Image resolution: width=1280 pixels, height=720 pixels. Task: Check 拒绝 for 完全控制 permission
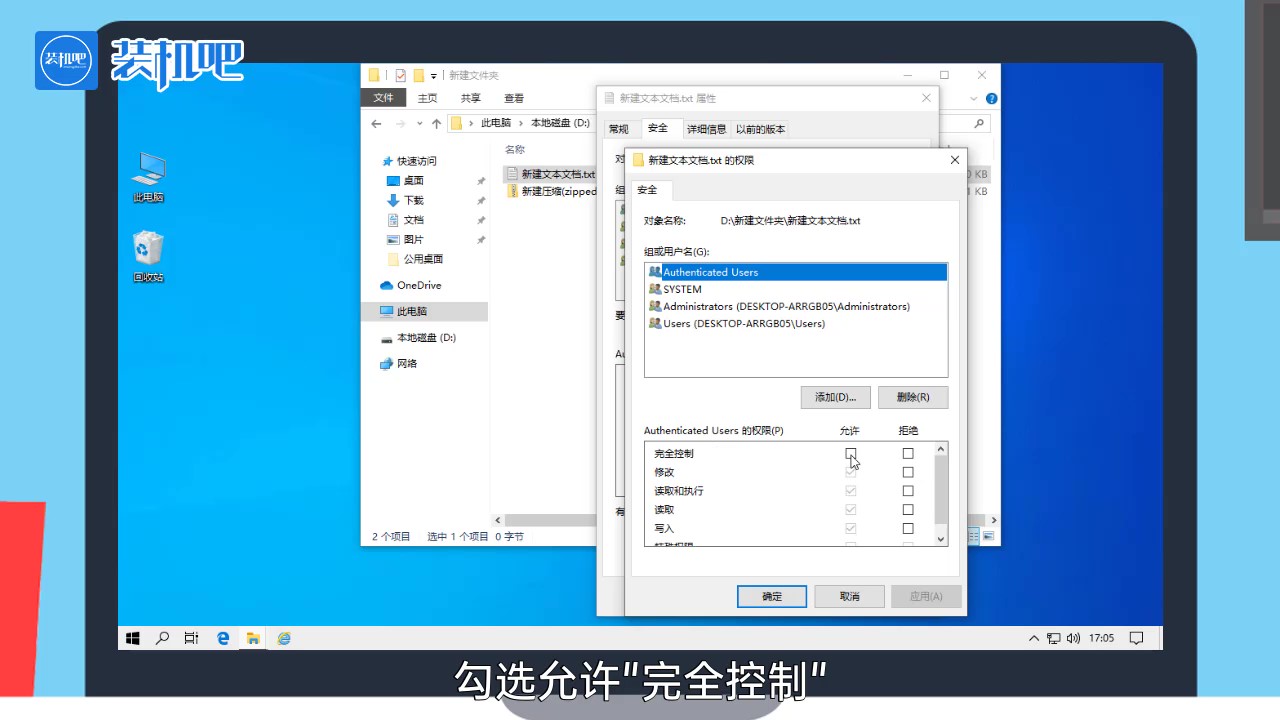[x=908, y=453]
